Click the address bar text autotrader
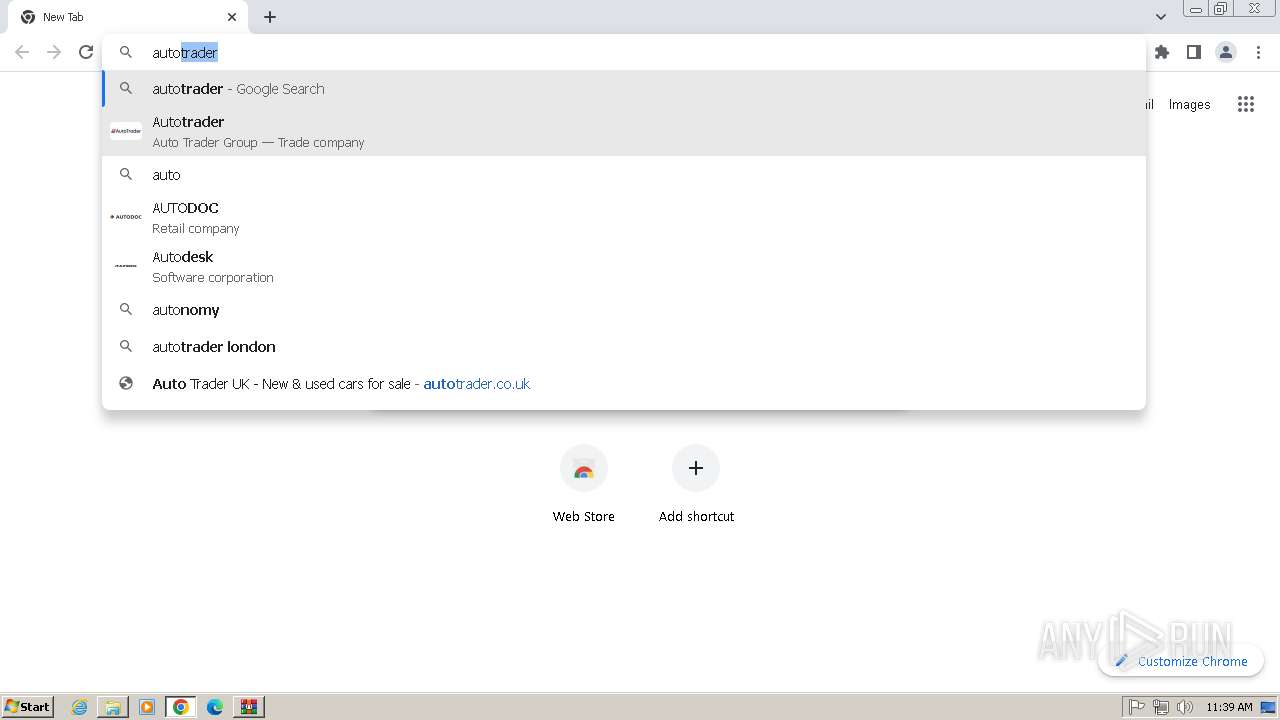Viewport: 1280px width, 720px height. click(x=185, y=52)
